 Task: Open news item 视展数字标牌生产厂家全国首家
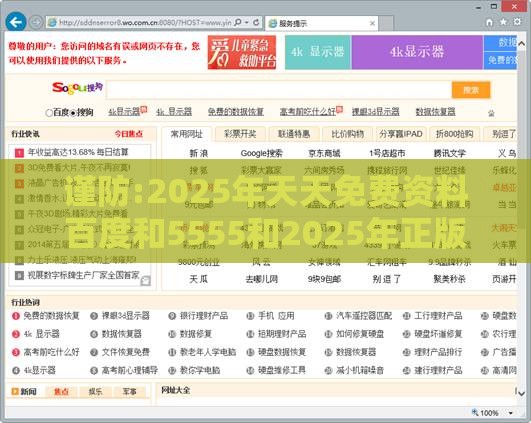point(84,275)
